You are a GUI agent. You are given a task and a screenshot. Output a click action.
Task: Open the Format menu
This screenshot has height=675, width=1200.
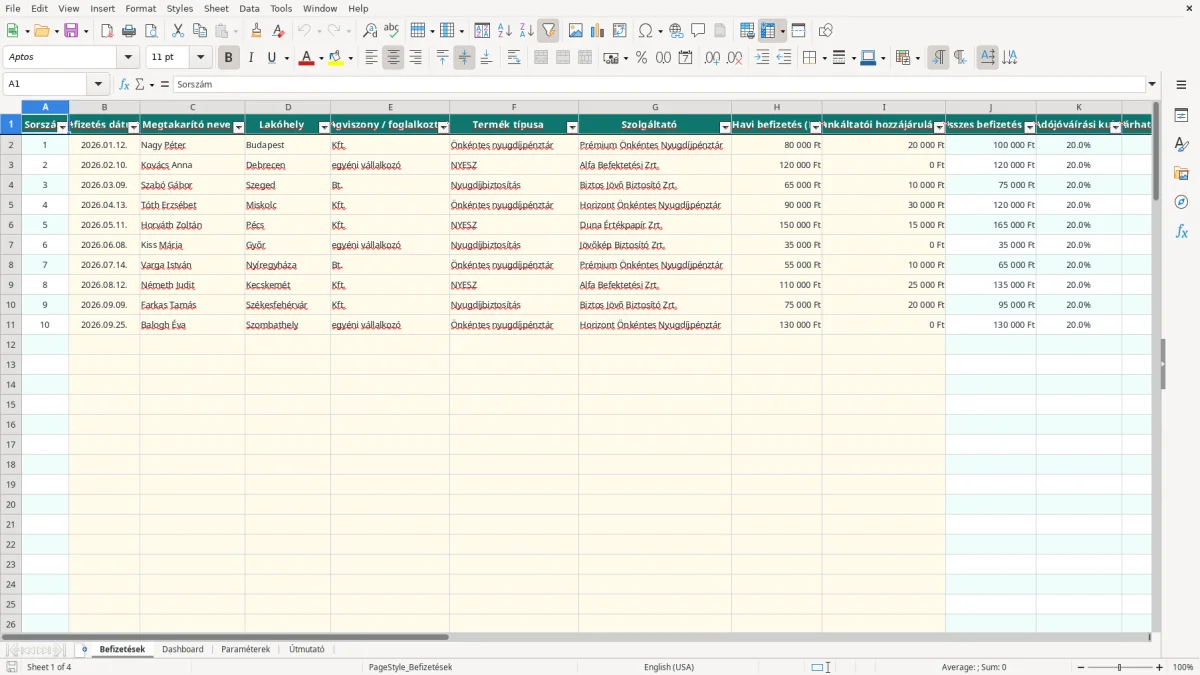[x=141, y=8]
